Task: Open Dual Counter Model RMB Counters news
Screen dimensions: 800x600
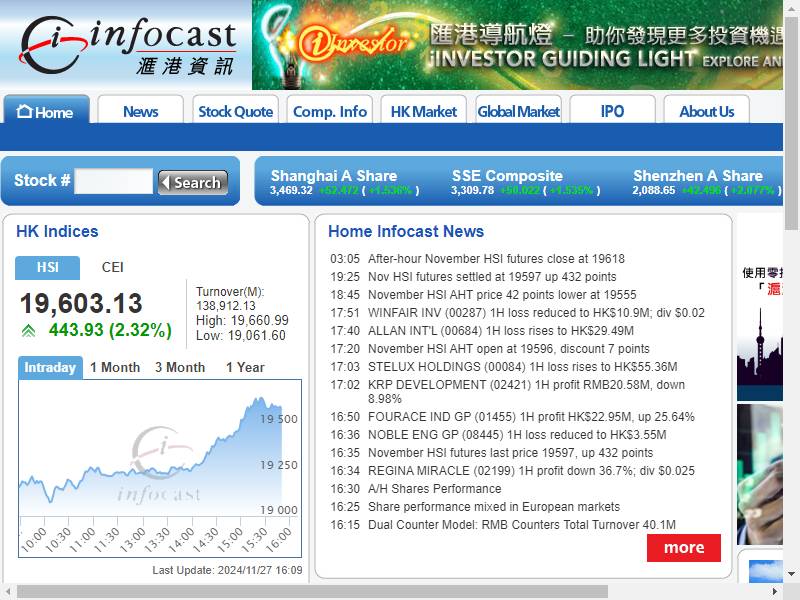Action: 522,524
